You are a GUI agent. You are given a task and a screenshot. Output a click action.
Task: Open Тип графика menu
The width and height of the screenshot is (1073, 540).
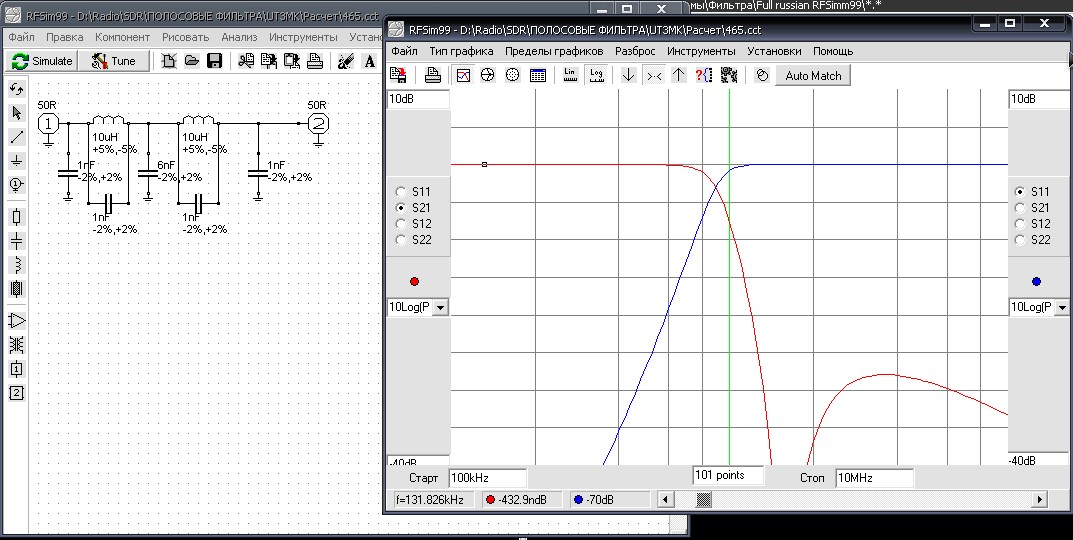(461, 51)
